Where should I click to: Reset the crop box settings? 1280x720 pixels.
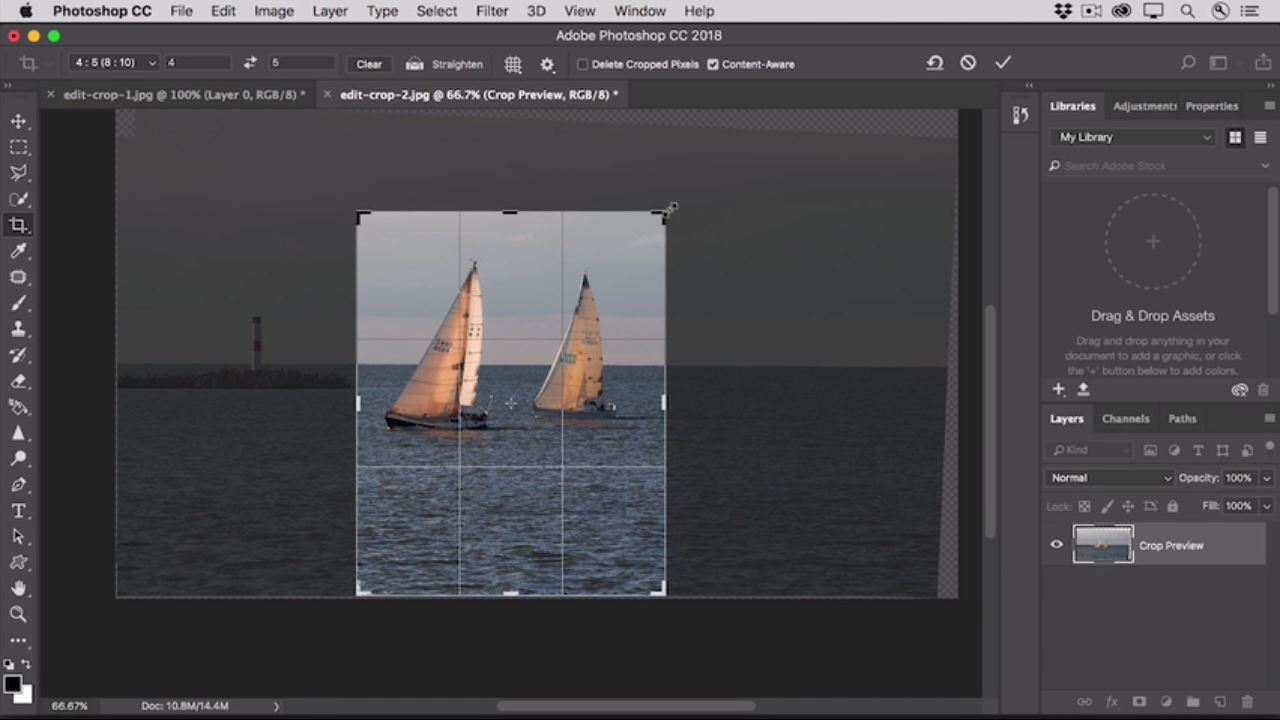934,63
